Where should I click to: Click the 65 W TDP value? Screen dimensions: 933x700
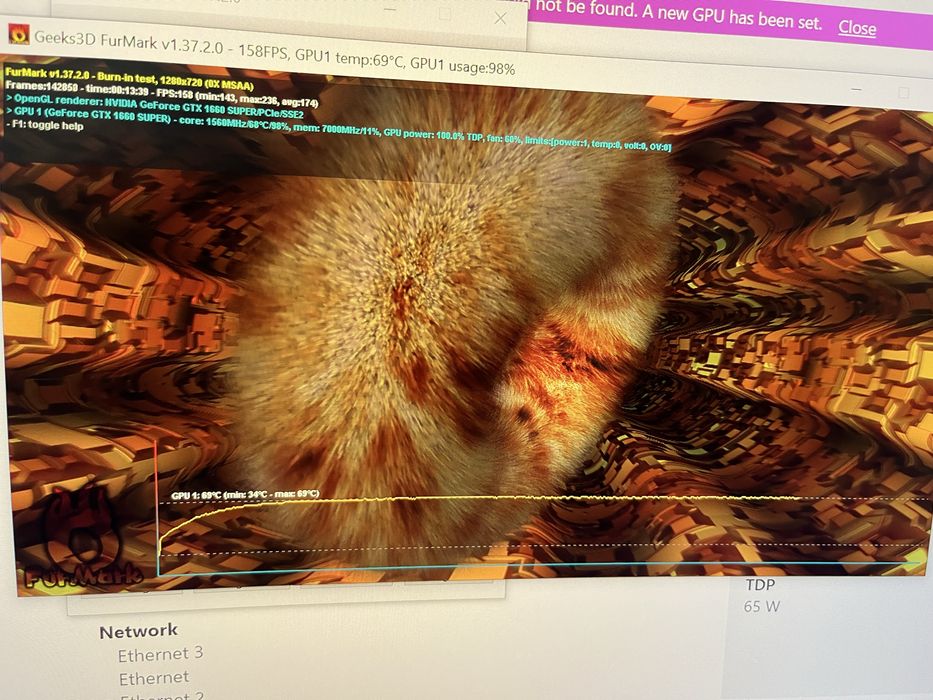coord(762,607)
